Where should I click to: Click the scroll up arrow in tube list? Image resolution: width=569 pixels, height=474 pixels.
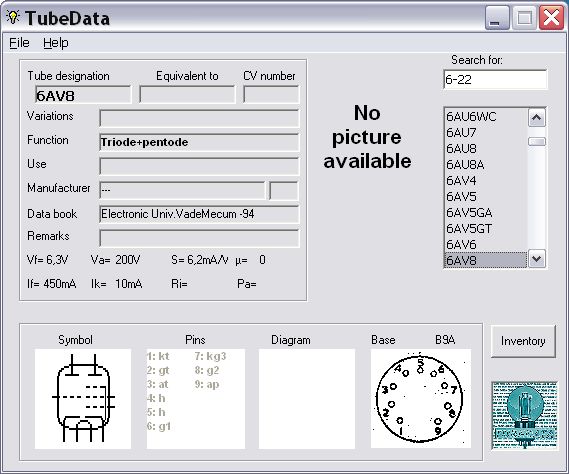coord(537,118)
